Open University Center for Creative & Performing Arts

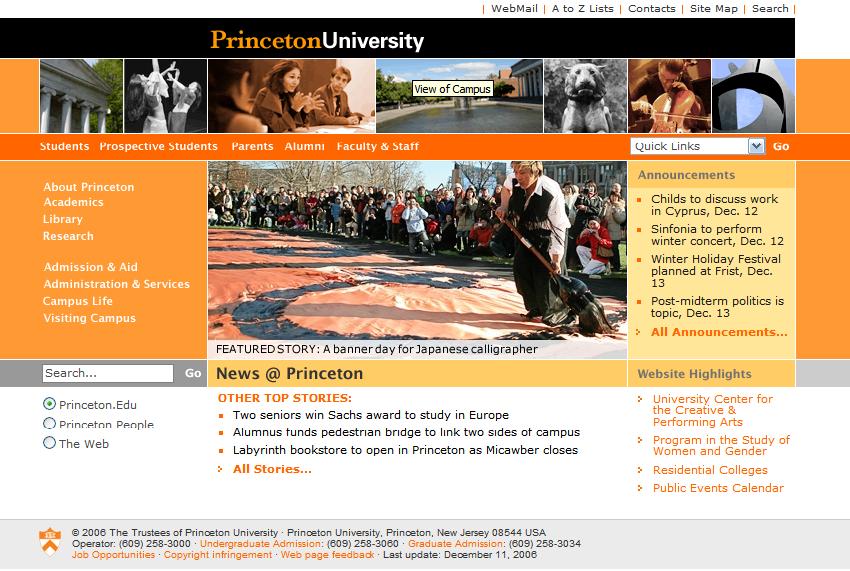point(712,410)
